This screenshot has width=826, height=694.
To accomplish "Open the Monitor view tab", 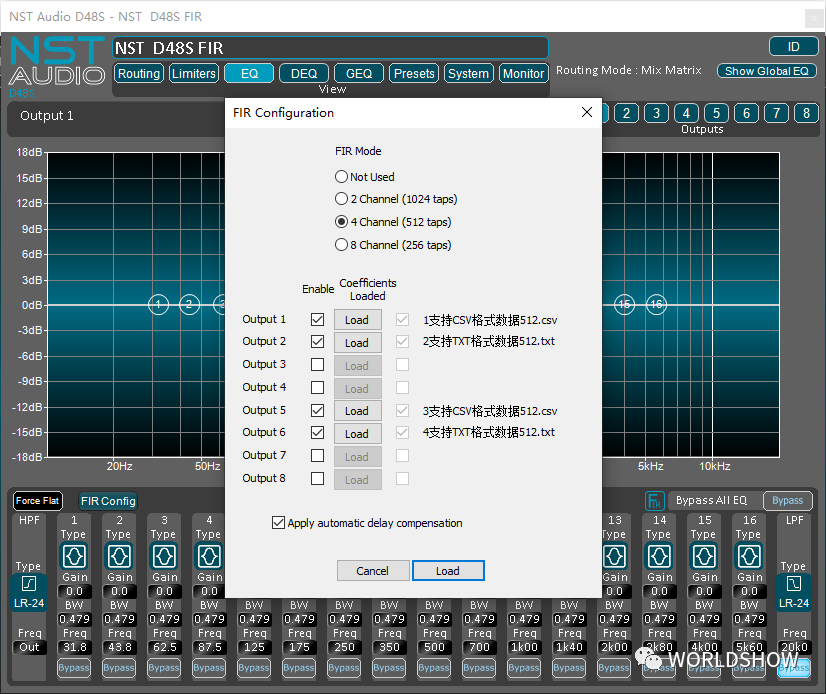I will (524, 73).
